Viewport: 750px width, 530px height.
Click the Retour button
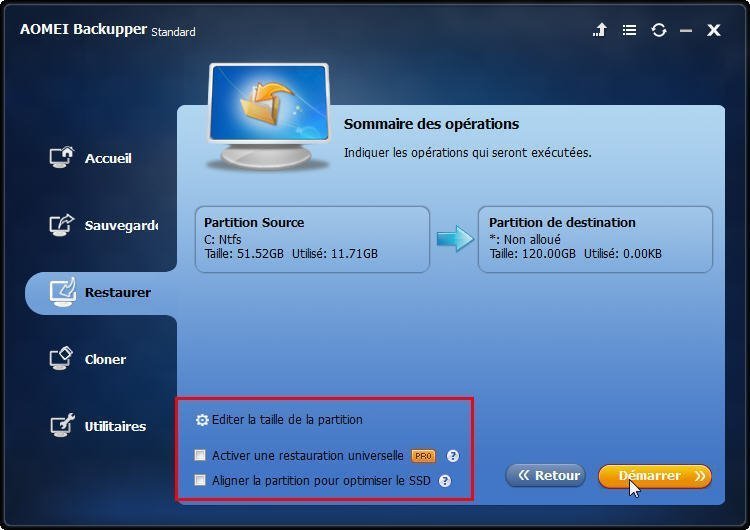tap(545, 475)
